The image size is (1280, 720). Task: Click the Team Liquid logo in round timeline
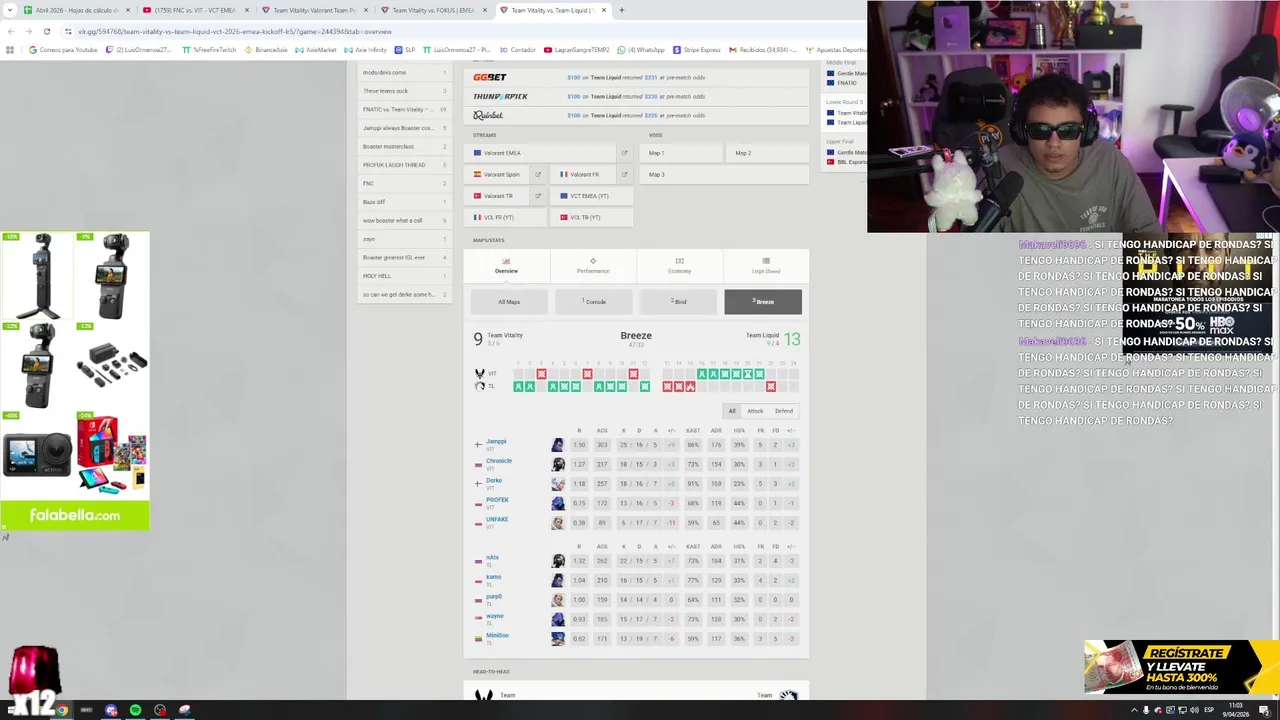[479, 386]
